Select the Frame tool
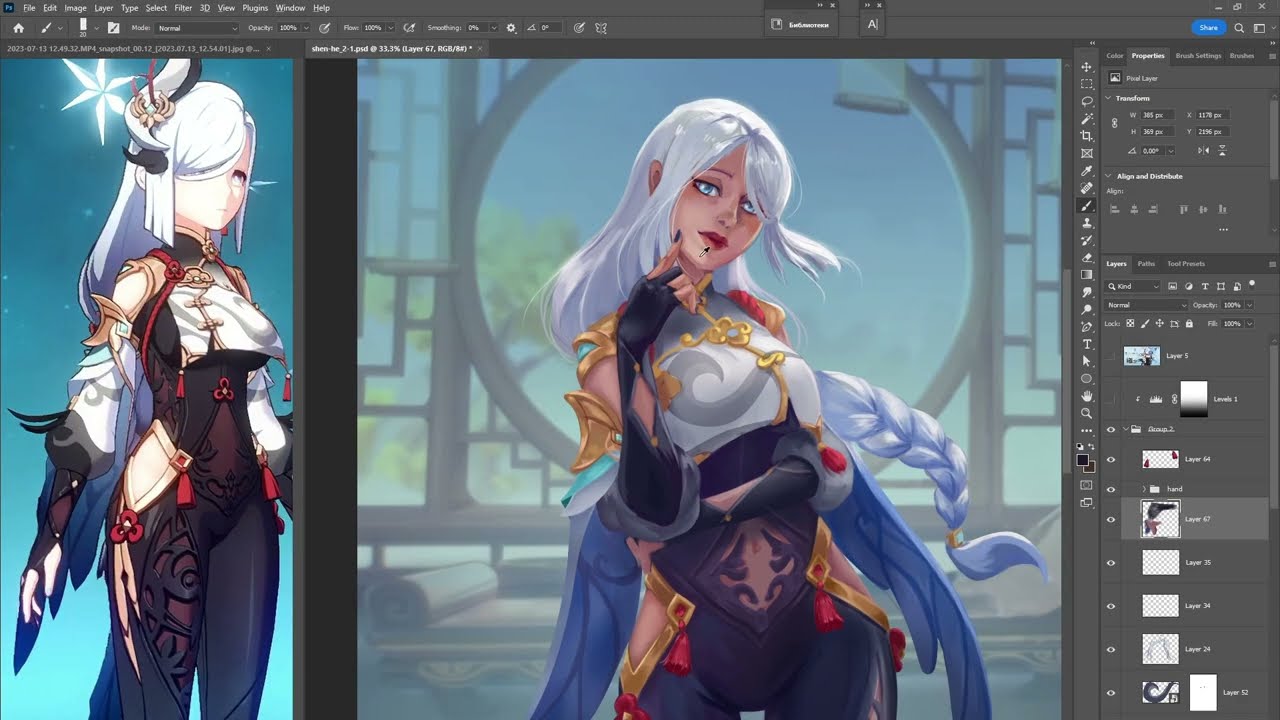The height and width of the screenshot is (720, 1280). [x=1087, y=154]
